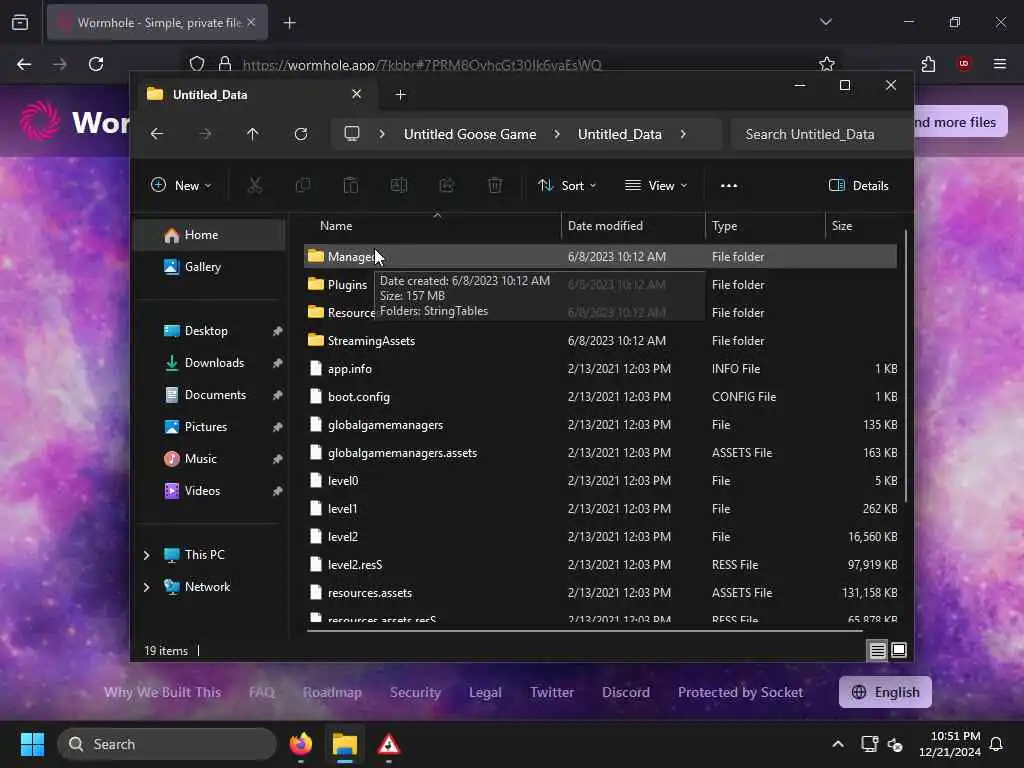Add a new File Explorer tab
1024x768 pixels.
pyautogui.click(x=400, y=95)
